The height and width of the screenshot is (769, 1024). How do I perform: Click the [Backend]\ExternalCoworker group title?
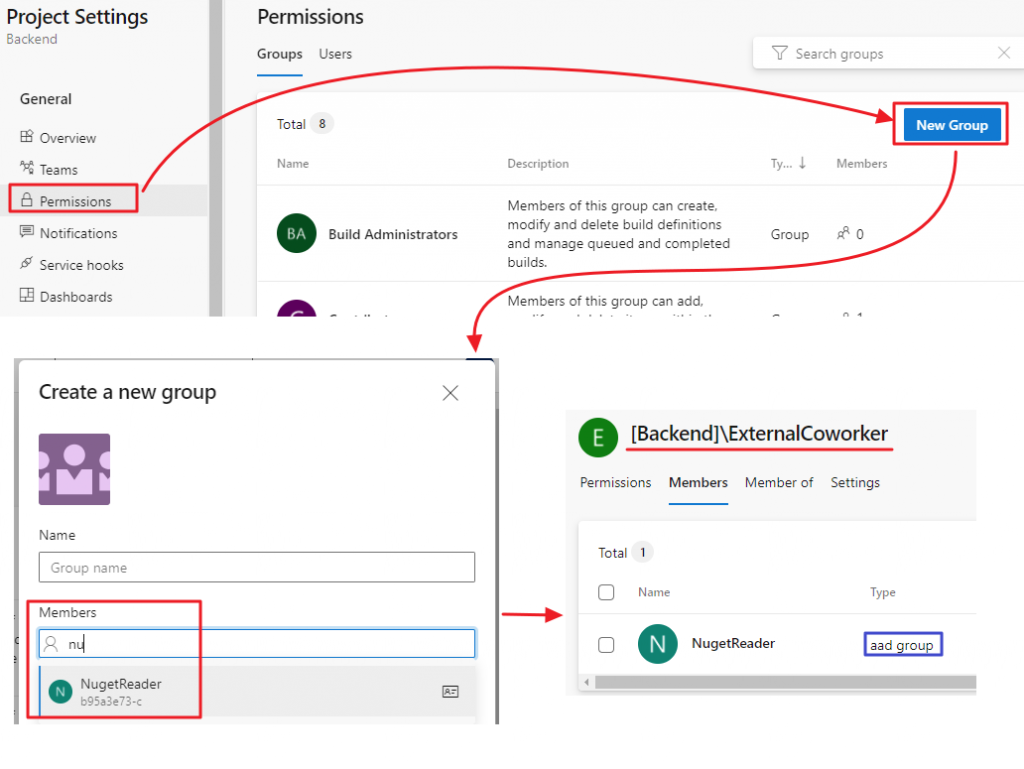(x=759, y=433)
